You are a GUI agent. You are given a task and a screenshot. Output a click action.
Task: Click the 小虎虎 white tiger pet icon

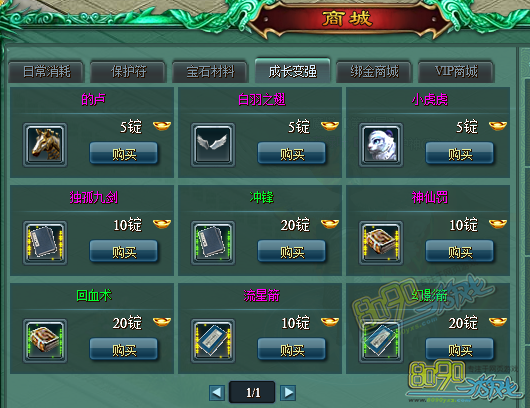coord(381,145)
